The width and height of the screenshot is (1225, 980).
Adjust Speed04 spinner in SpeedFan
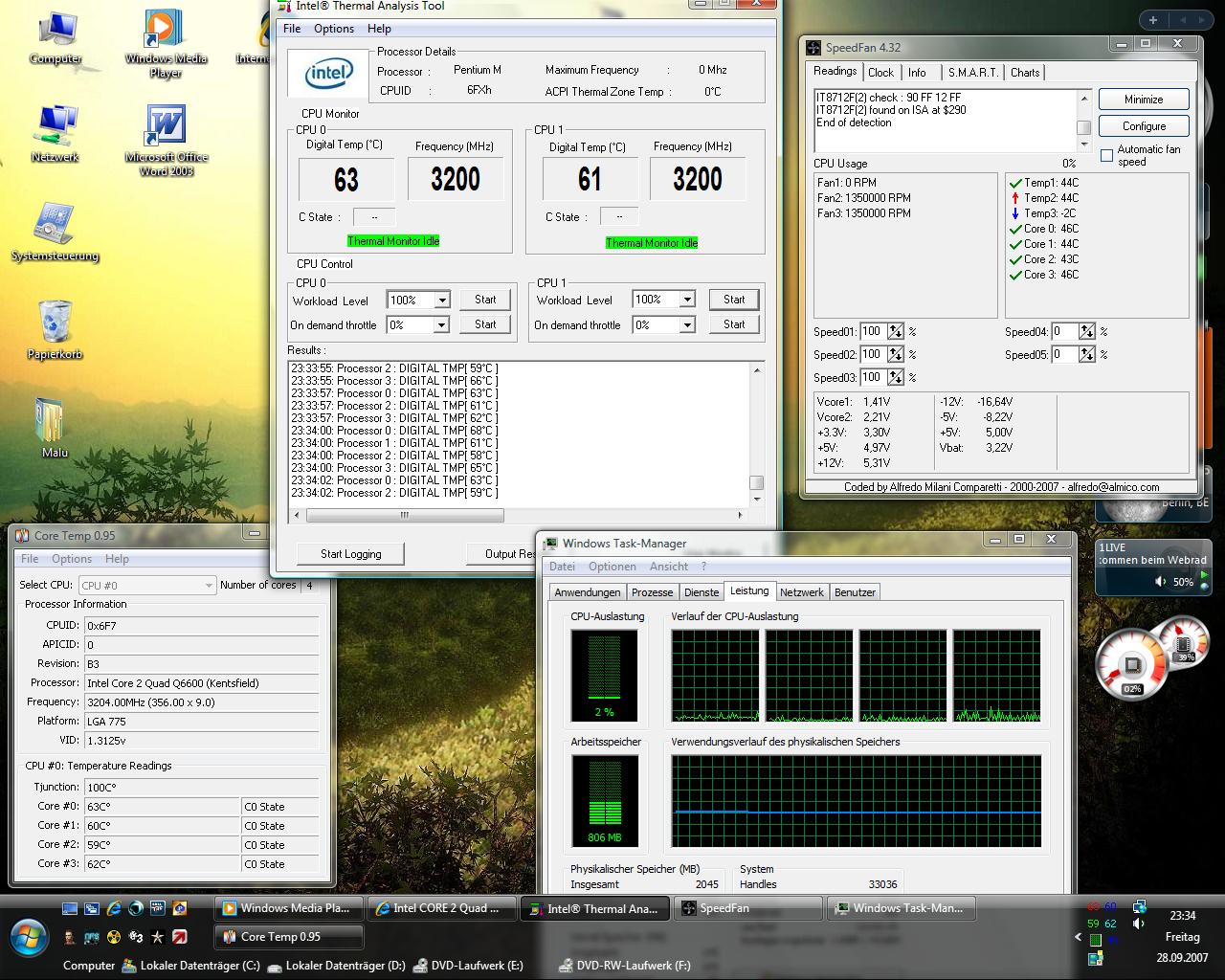[1087, 332]
